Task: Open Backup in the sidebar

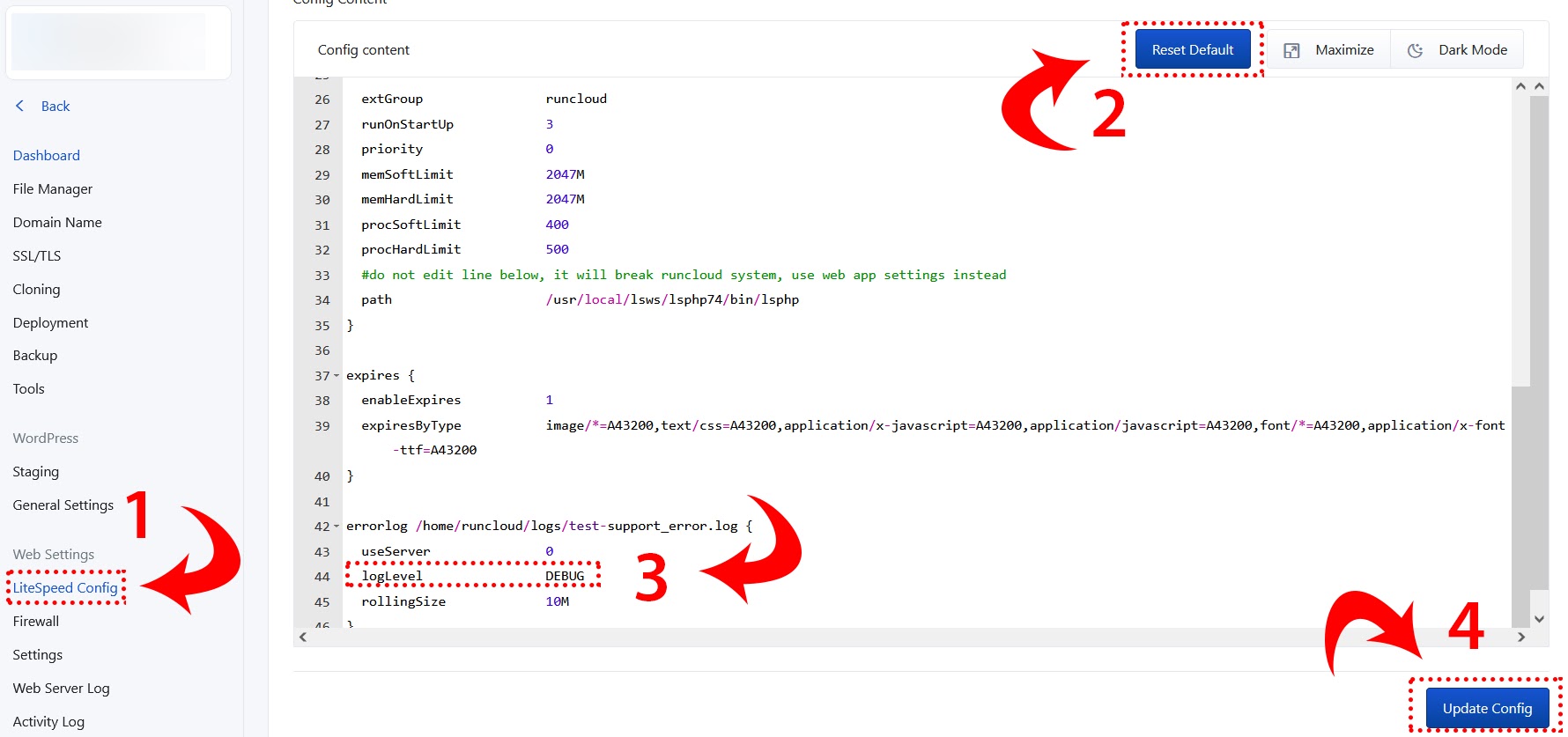Action: point(35,355)
